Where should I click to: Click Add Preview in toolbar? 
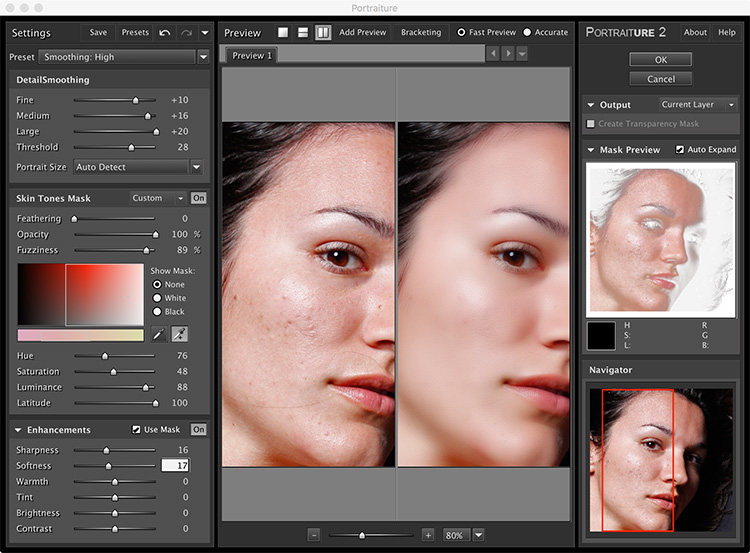tap(363, 33)
